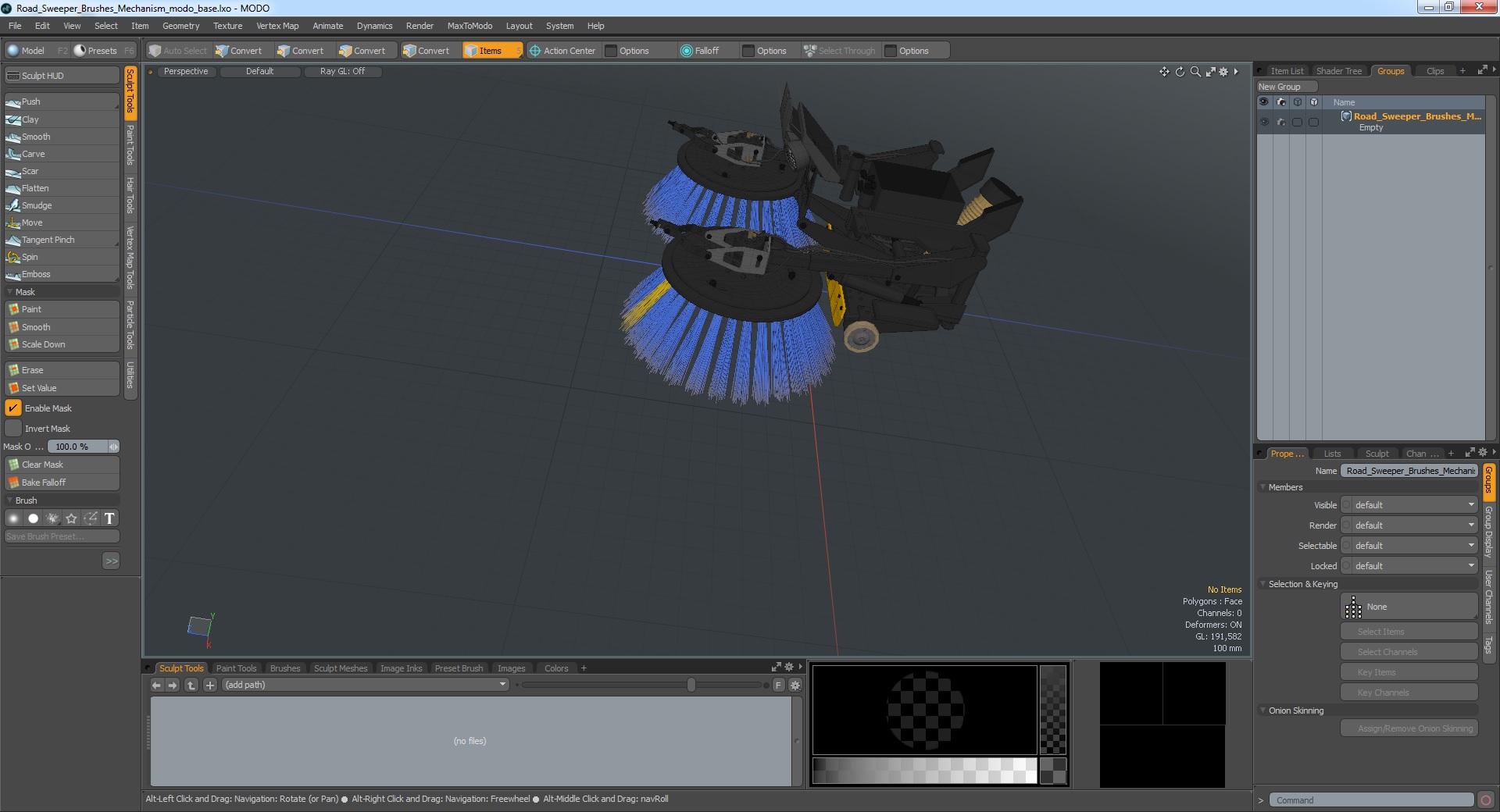
Task: Click the Action Center button
Action: tap(562, 51)
